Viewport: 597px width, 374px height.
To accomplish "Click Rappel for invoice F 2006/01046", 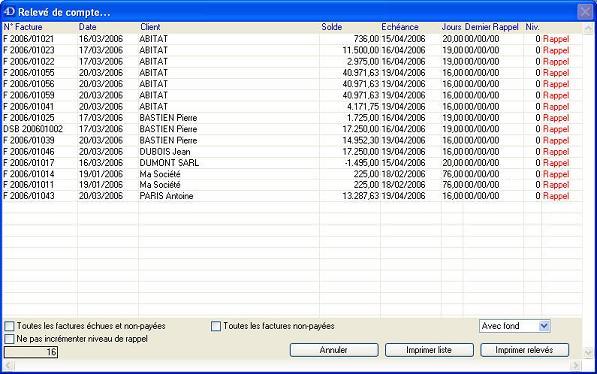I will click(556, 152).
